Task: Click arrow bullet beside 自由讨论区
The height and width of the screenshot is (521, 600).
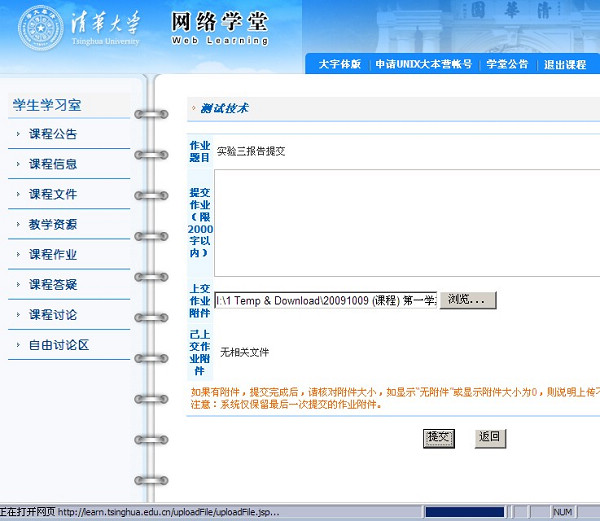Action: [18, 345]
